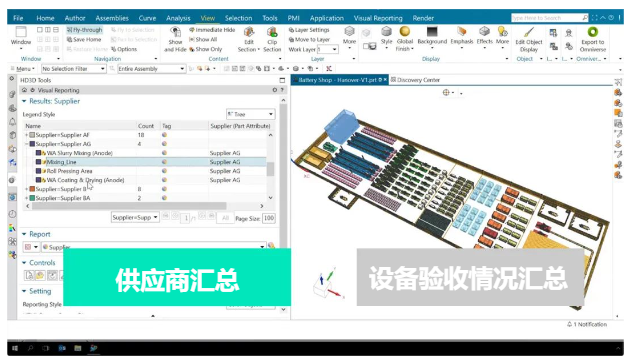Toggle checkbox for Roll Pressing Area
Screen dimensions: 627x361
[38, 171]
